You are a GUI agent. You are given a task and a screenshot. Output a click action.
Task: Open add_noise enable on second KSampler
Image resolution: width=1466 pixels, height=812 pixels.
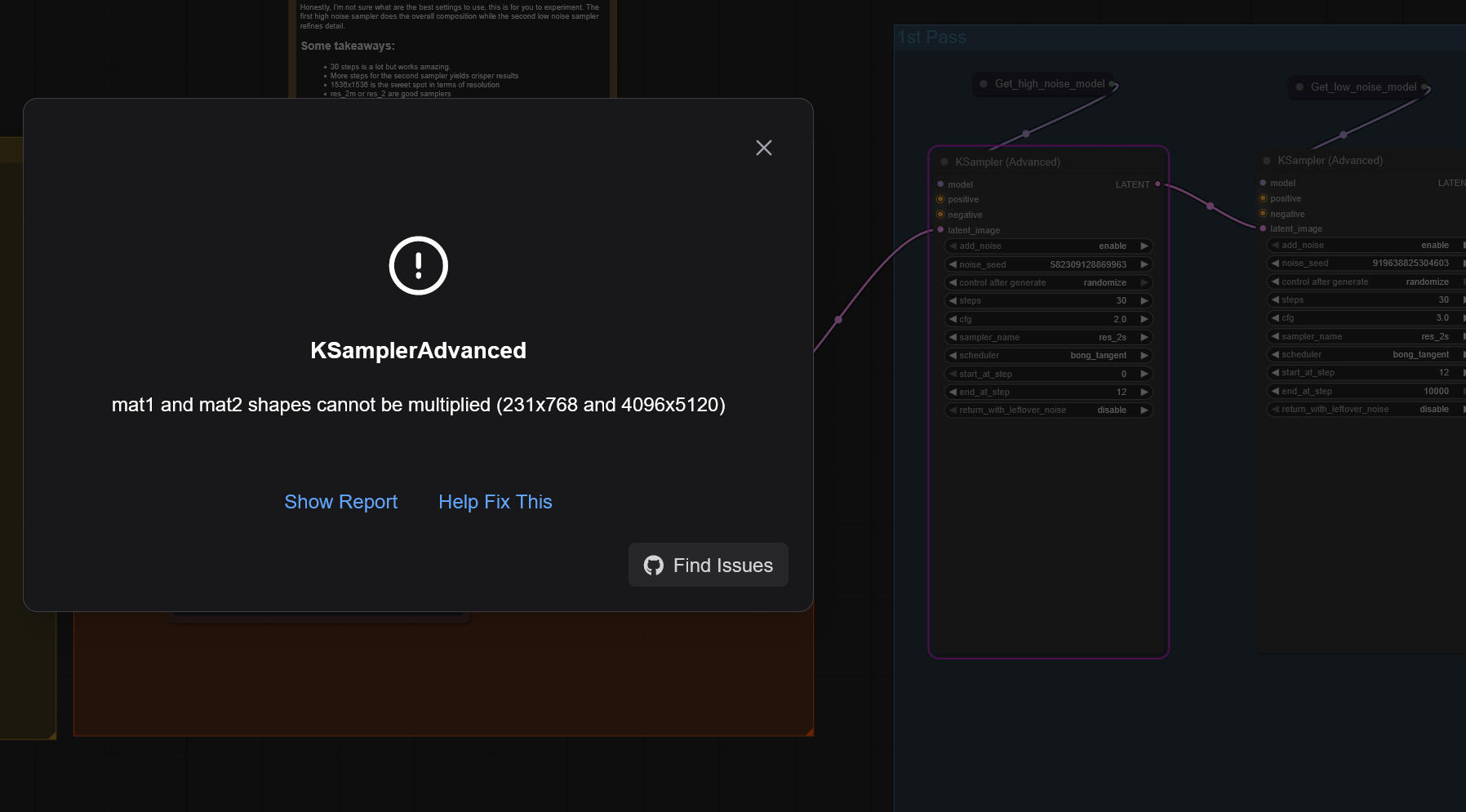pyautogui.click(x=1366, y=245)
